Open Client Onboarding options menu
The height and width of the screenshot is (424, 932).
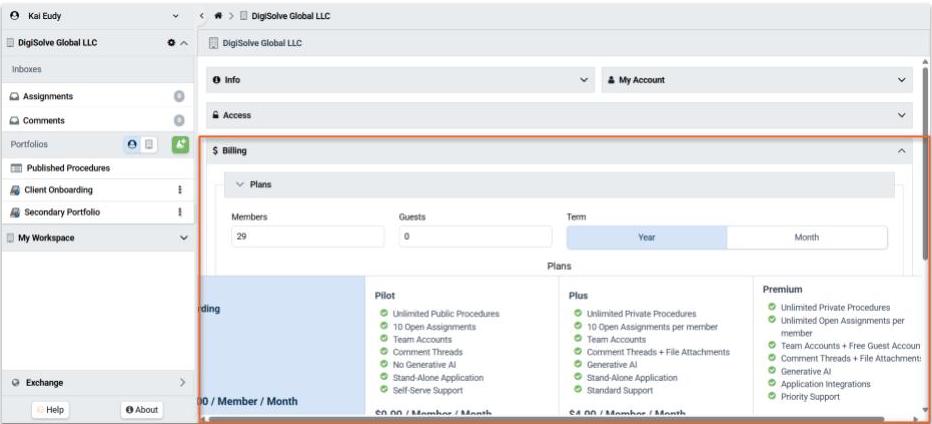click(180, 190)
